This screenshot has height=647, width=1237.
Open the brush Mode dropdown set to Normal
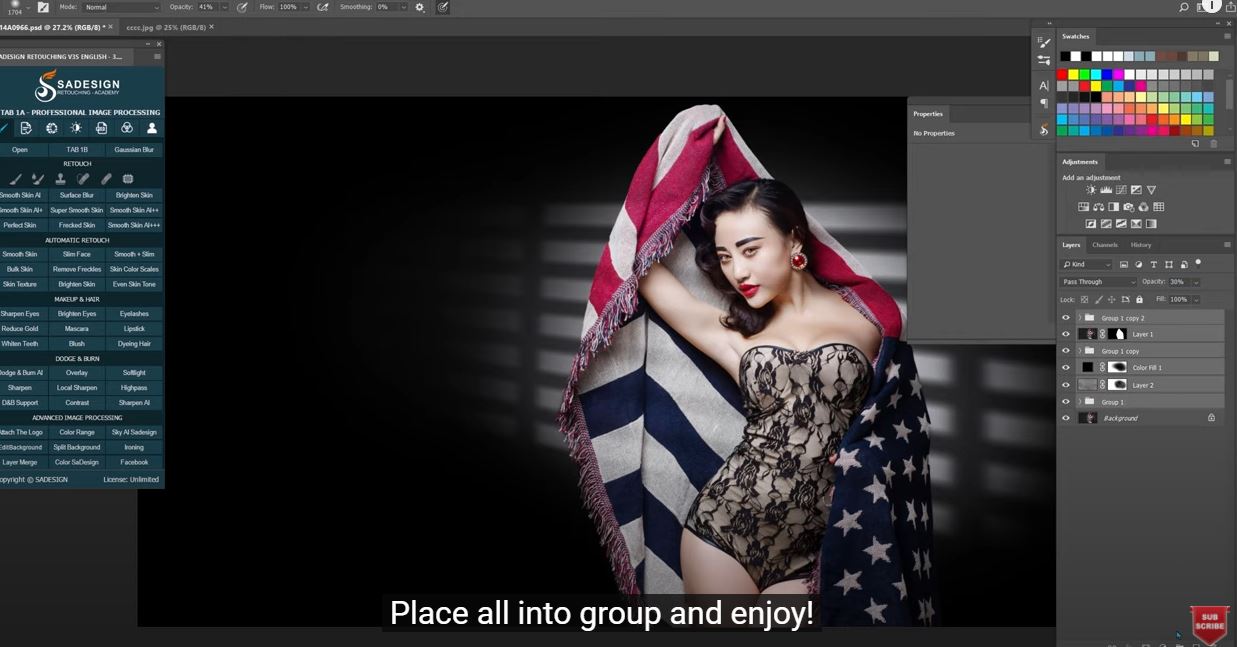tap(122, 7)
